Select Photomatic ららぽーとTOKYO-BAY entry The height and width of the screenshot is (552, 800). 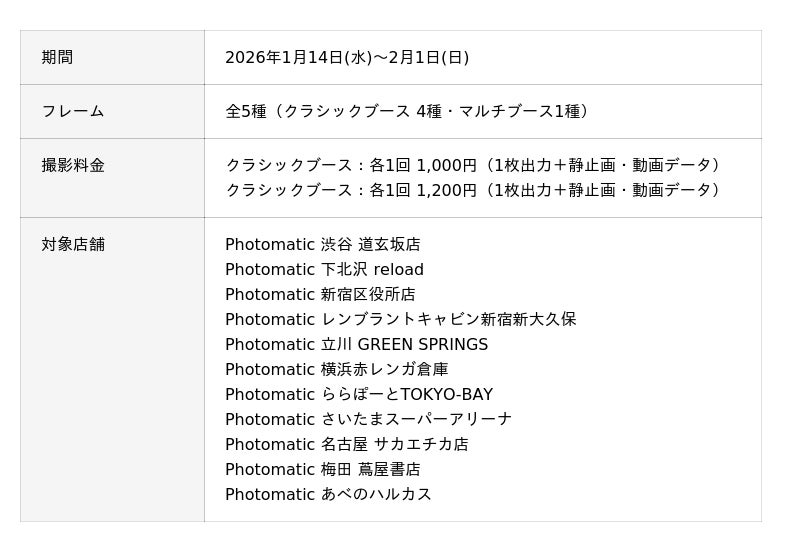coord(358,395)
